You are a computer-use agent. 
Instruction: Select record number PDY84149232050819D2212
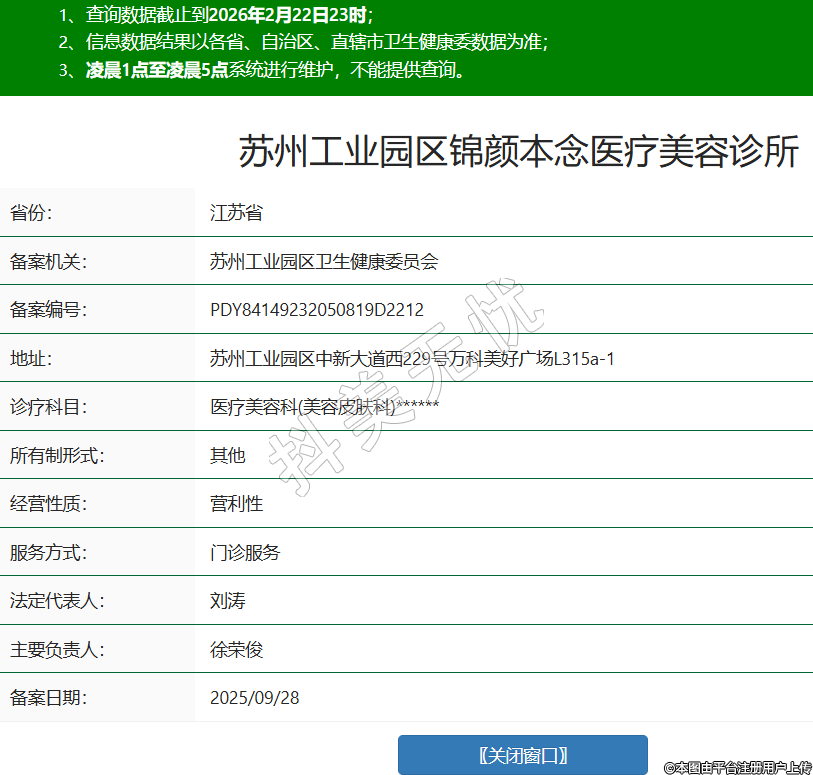(317, 310)
